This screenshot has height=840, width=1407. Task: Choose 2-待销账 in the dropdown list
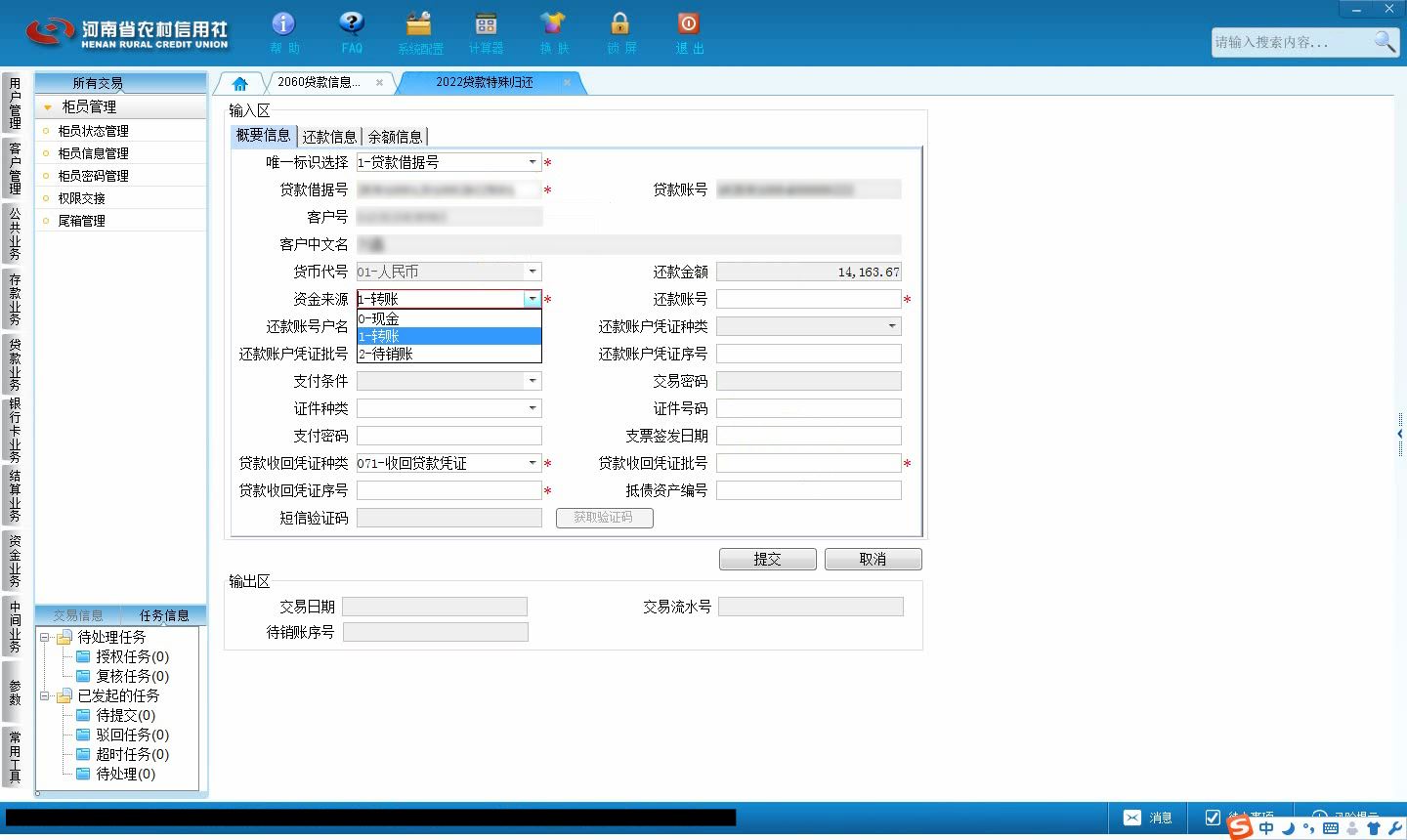pos(448,354)
